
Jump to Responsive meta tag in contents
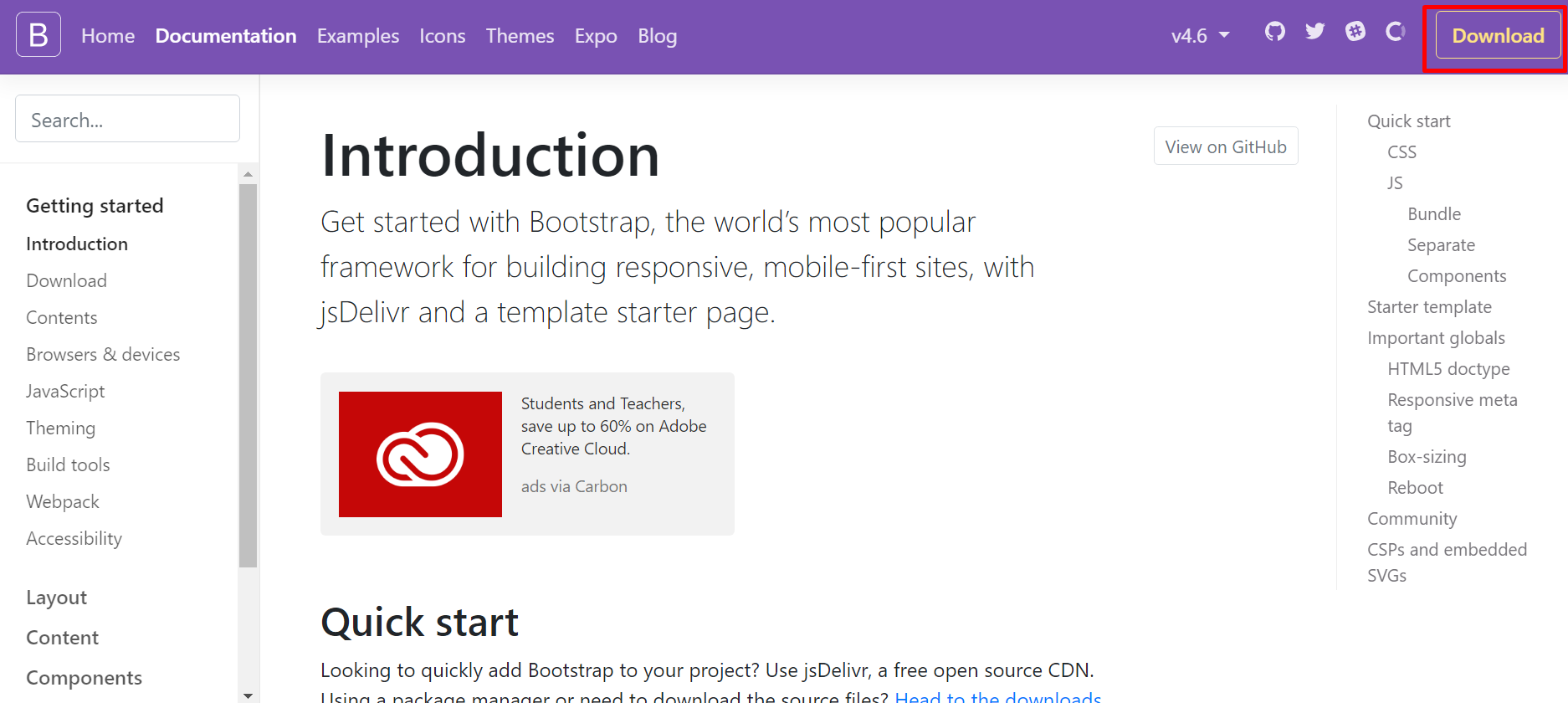[x=1452, y=413]
